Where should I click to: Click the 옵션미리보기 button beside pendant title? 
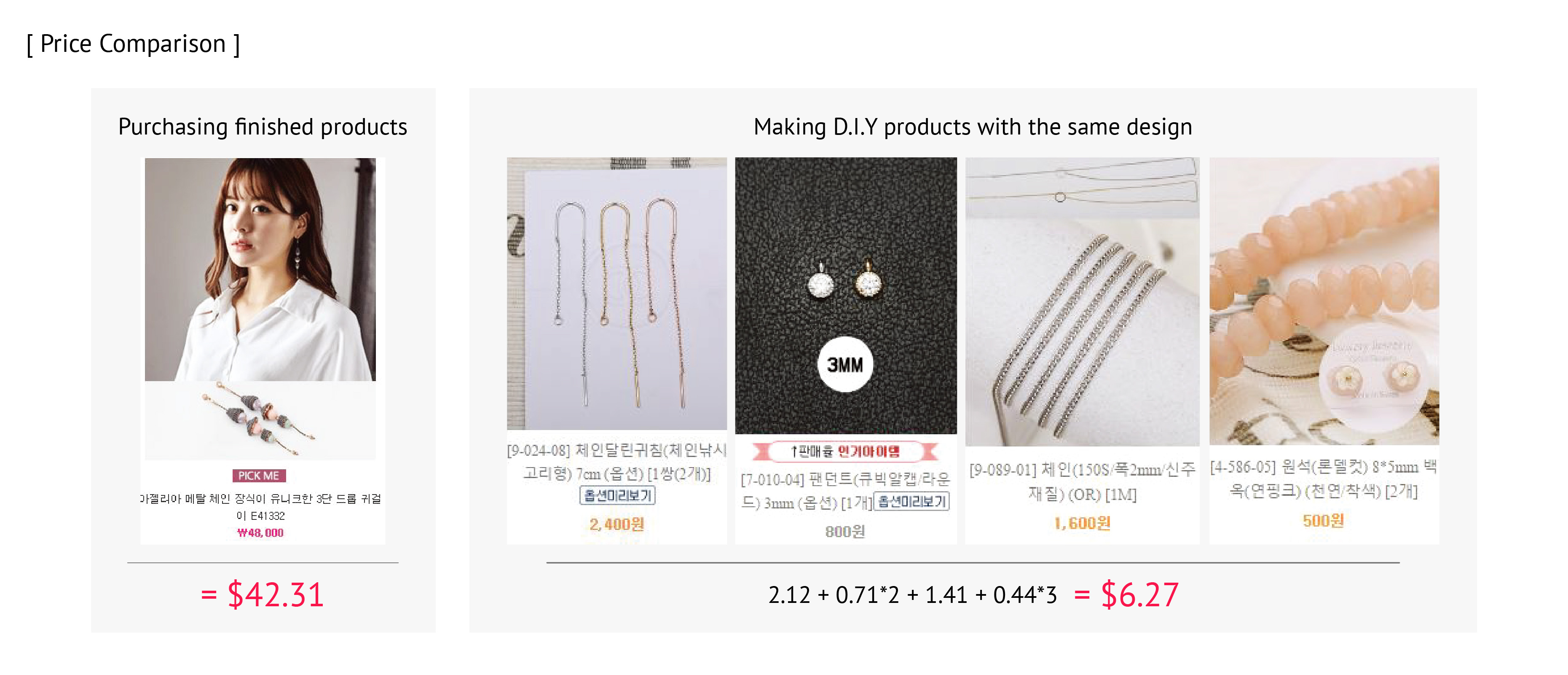[x=911, y=501]
